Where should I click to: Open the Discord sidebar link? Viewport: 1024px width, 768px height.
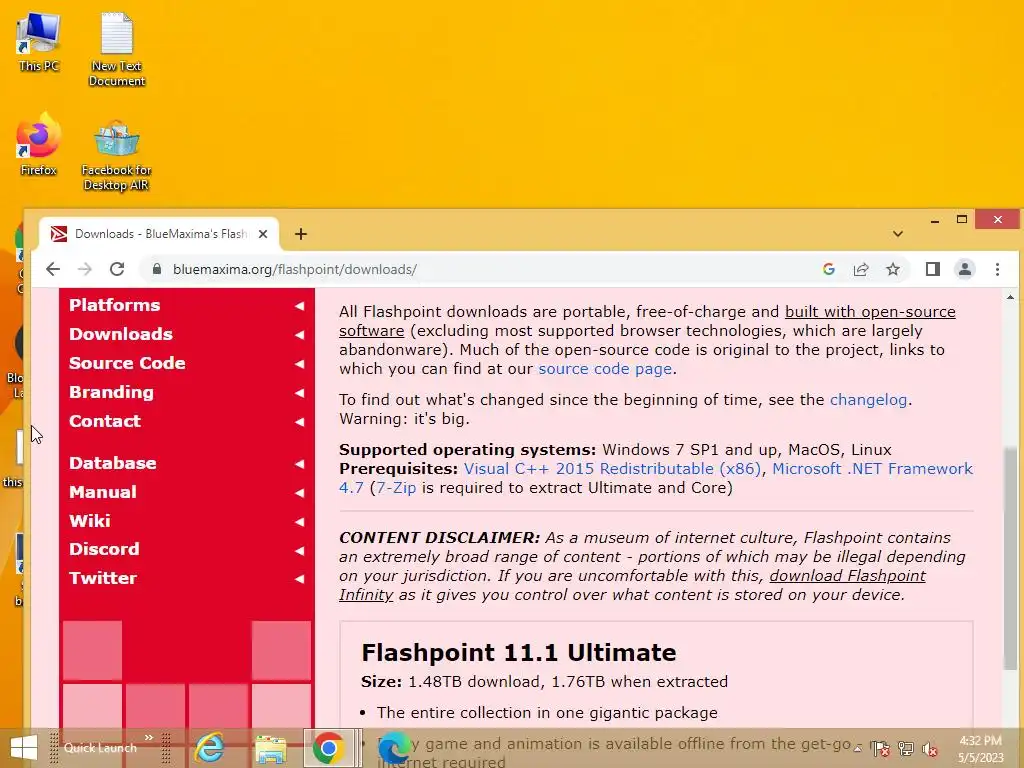tap(104, 549)
